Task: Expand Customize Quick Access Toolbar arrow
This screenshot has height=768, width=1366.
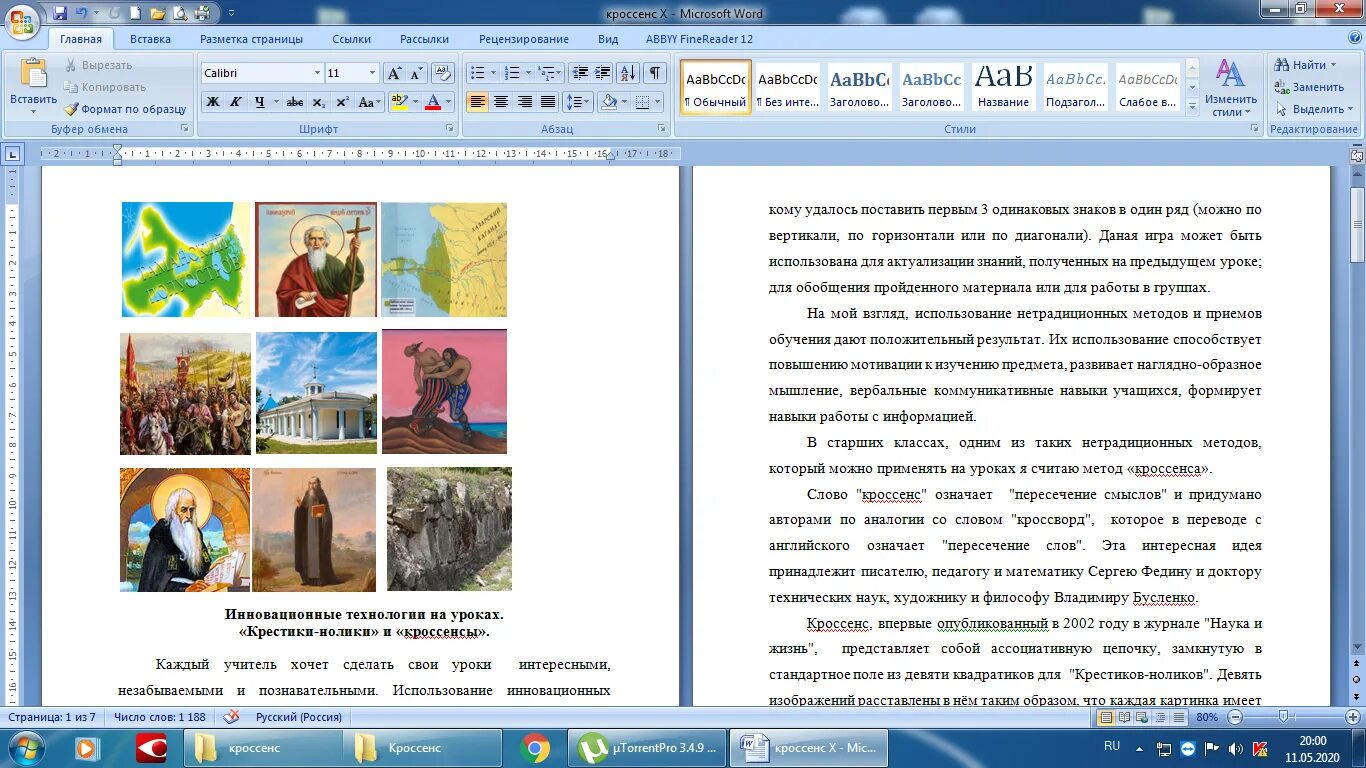Action: (x=232, y=14)
